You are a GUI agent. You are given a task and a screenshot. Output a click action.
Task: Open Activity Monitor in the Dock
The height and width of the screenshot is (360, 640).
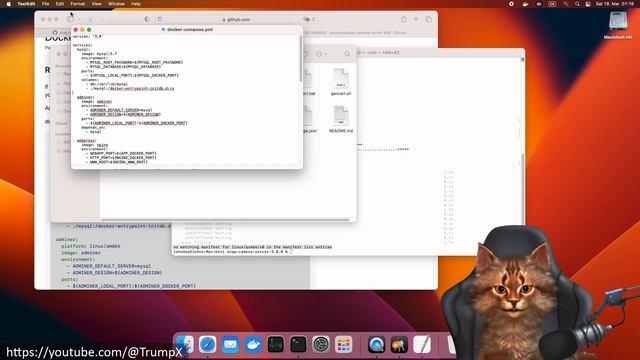tap(276, 345)
